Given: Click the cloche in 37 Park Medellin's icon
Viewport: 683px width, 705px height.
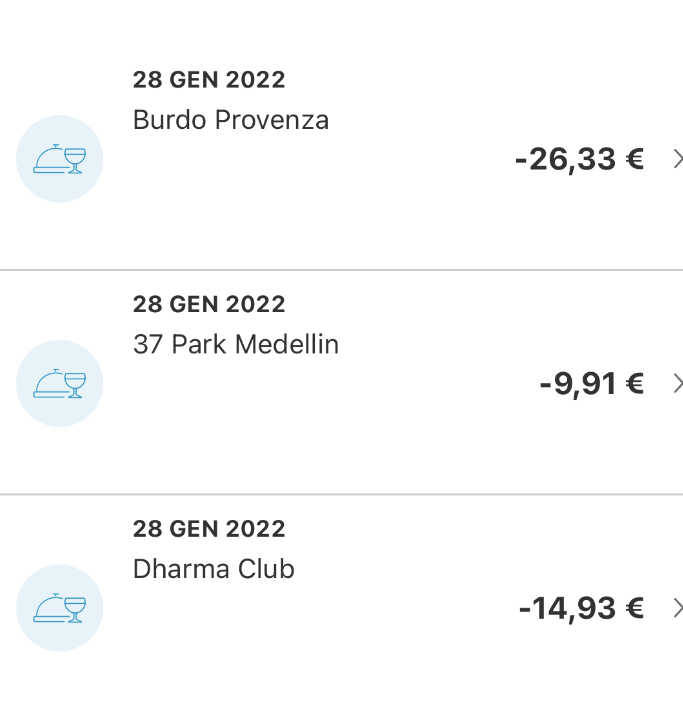Looking at the screenshot, I should 49,385.
